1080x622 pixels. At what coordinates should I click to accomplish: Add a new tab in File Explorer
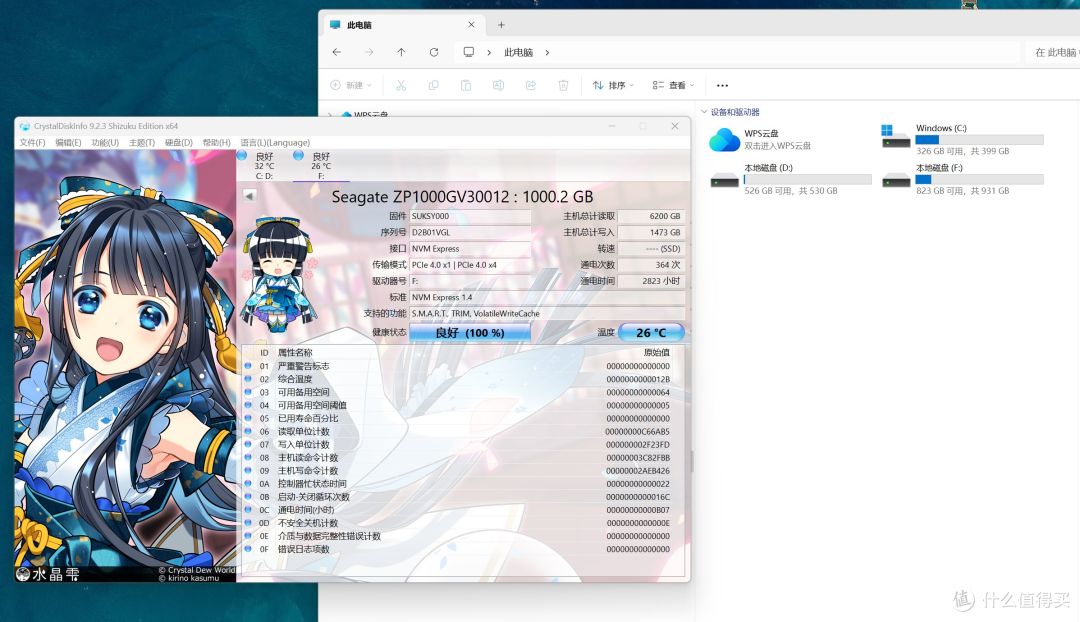coord(501,25)
